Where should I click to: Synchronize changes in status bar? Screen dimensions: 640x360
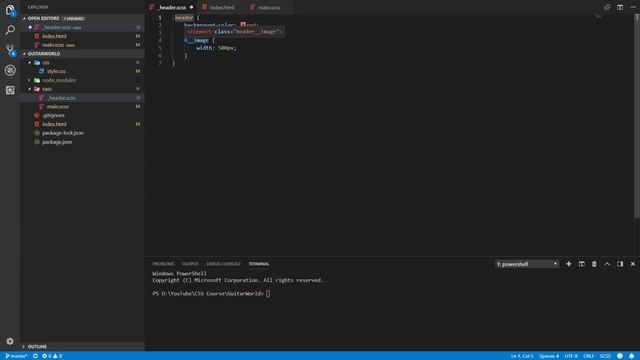36,356
